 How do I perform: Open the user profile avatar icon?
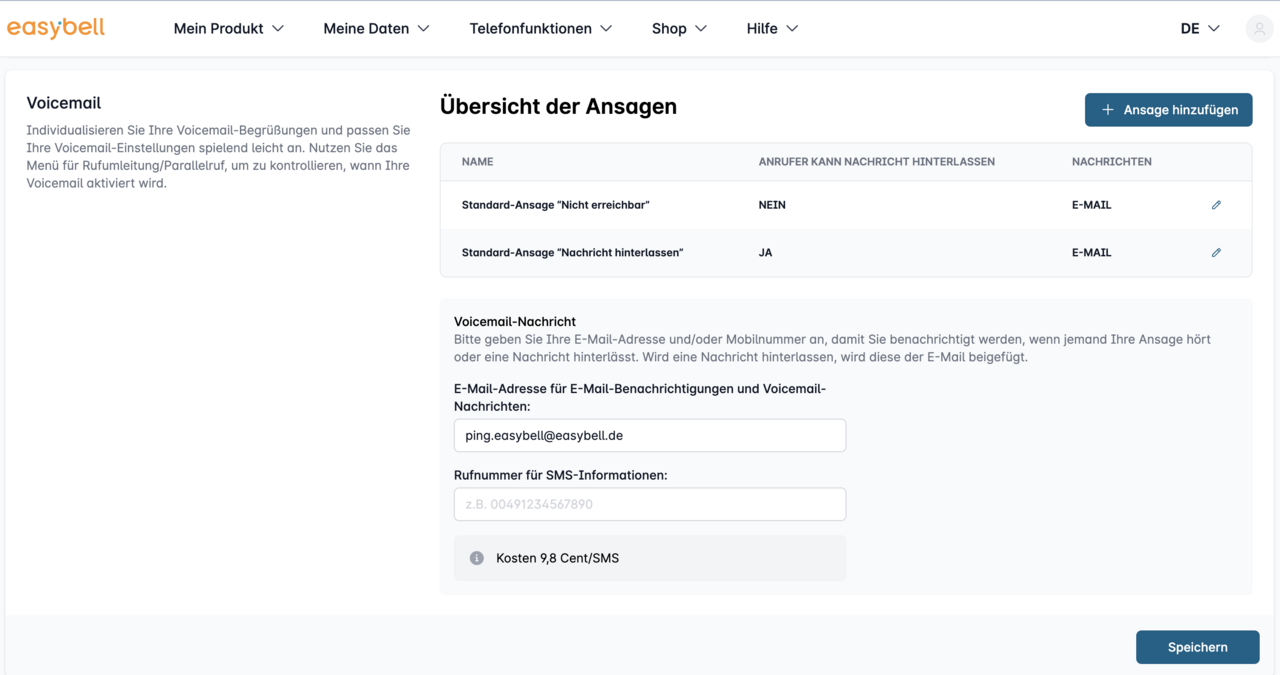(1258, 29)
